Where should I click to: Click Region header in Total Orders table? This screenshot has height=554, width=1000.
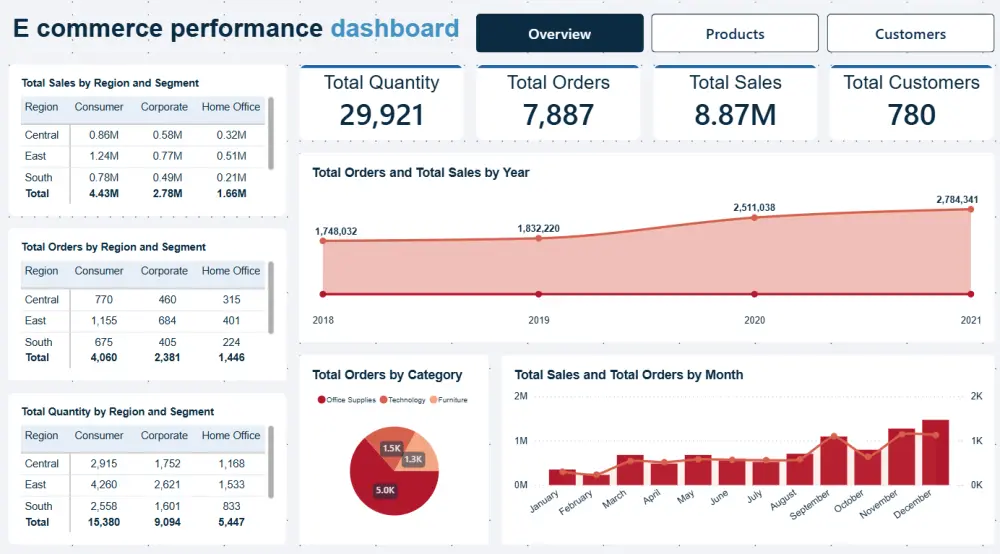point(41,271)
